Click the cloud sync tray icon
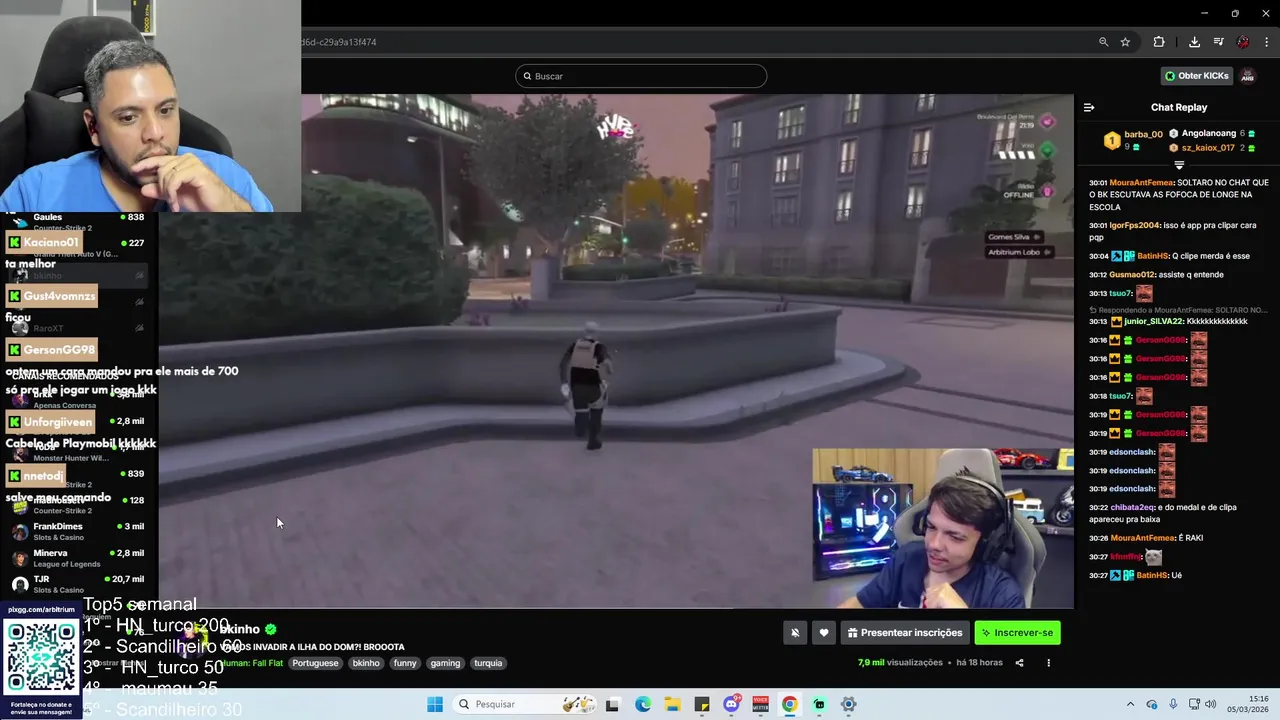The image size is (1280, 720). coord(1152,704)
